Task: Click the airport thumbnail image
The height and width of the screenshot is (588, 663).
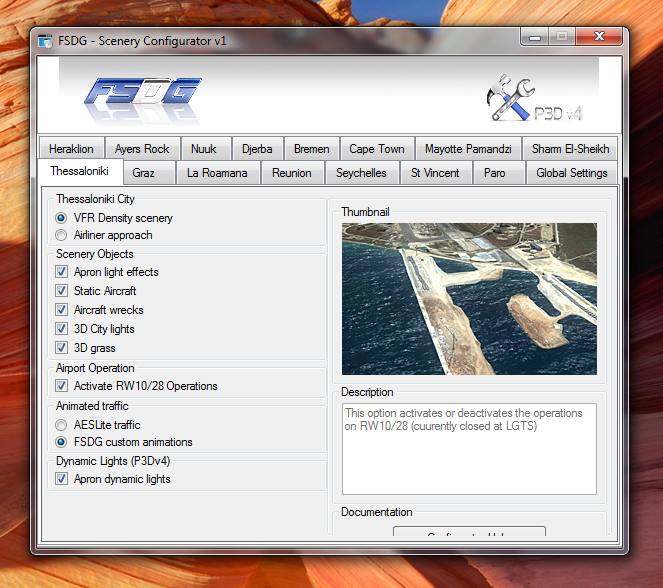Action: pos(468,298)
